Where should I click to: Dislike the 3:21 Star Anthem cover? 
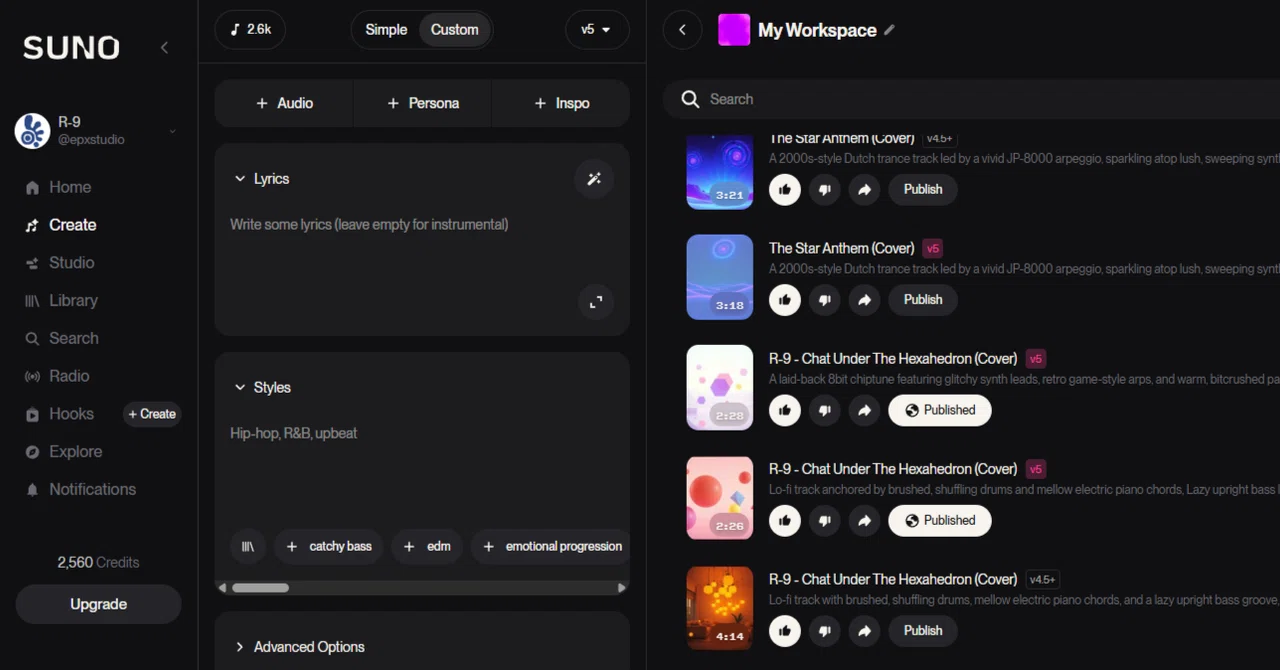click(824, 189)
